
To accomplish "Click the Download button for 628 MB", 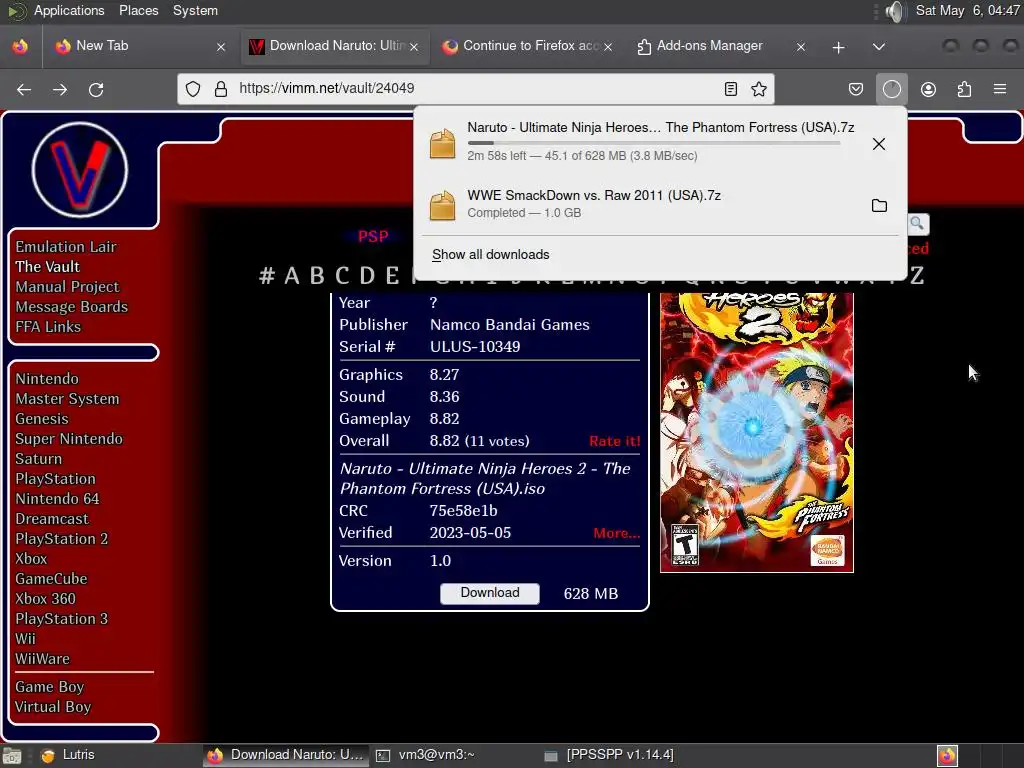I will (x=490, y=593).
